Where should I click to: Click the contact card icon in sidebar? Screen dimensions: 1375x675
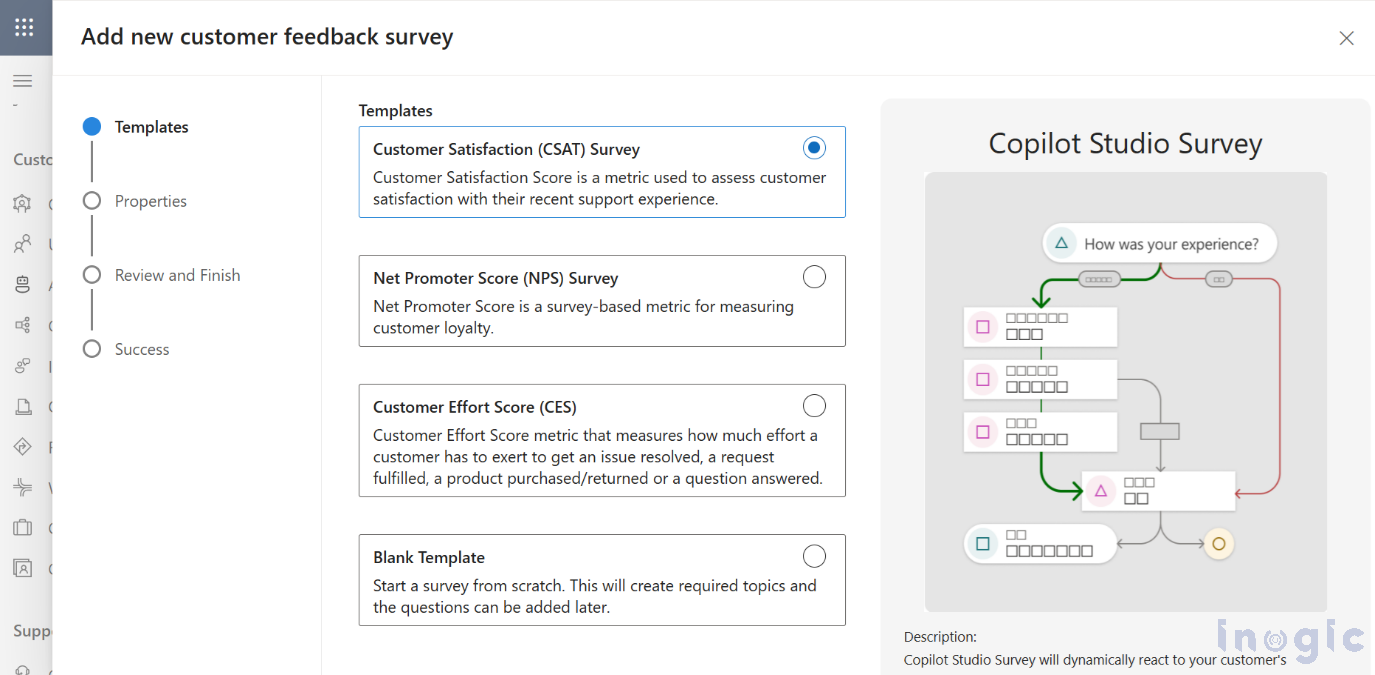(22, 568)
